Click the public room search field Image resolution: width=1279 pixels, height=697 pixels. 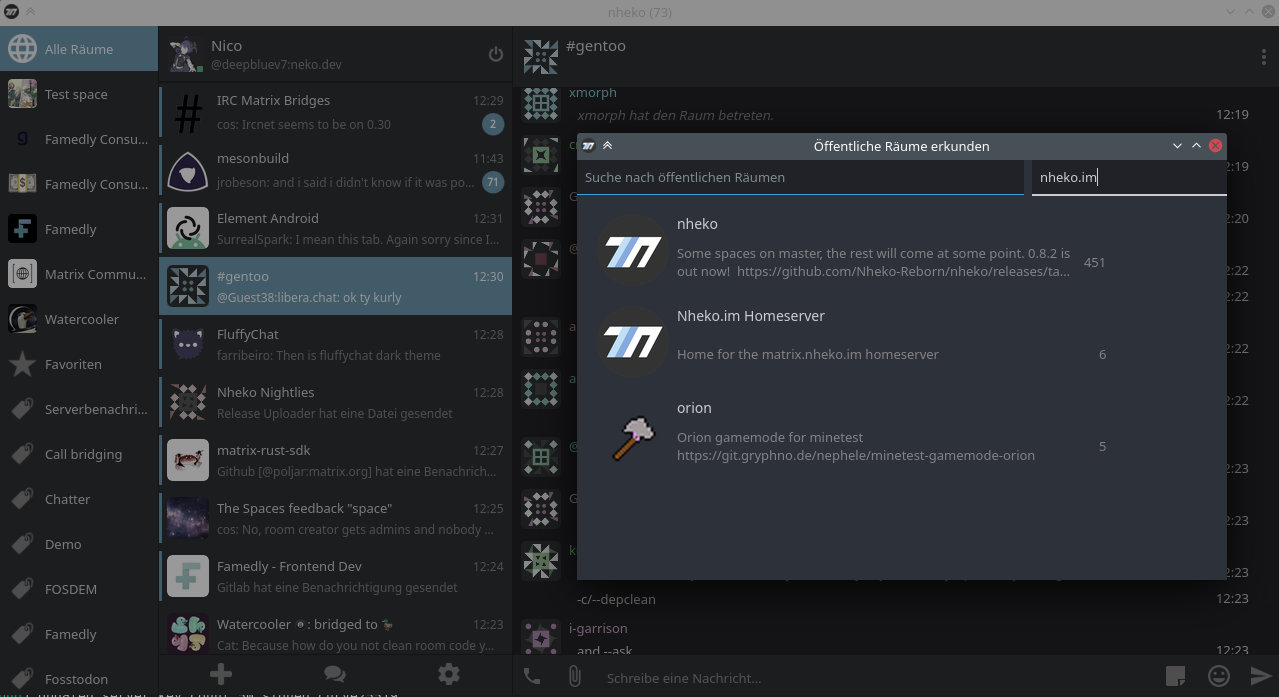click(x=800, y=177)
